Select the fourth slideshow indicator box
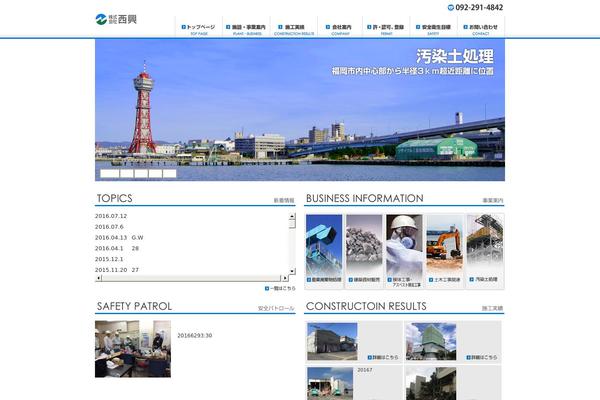The image size is (600, 400). [x=155, y=174]
